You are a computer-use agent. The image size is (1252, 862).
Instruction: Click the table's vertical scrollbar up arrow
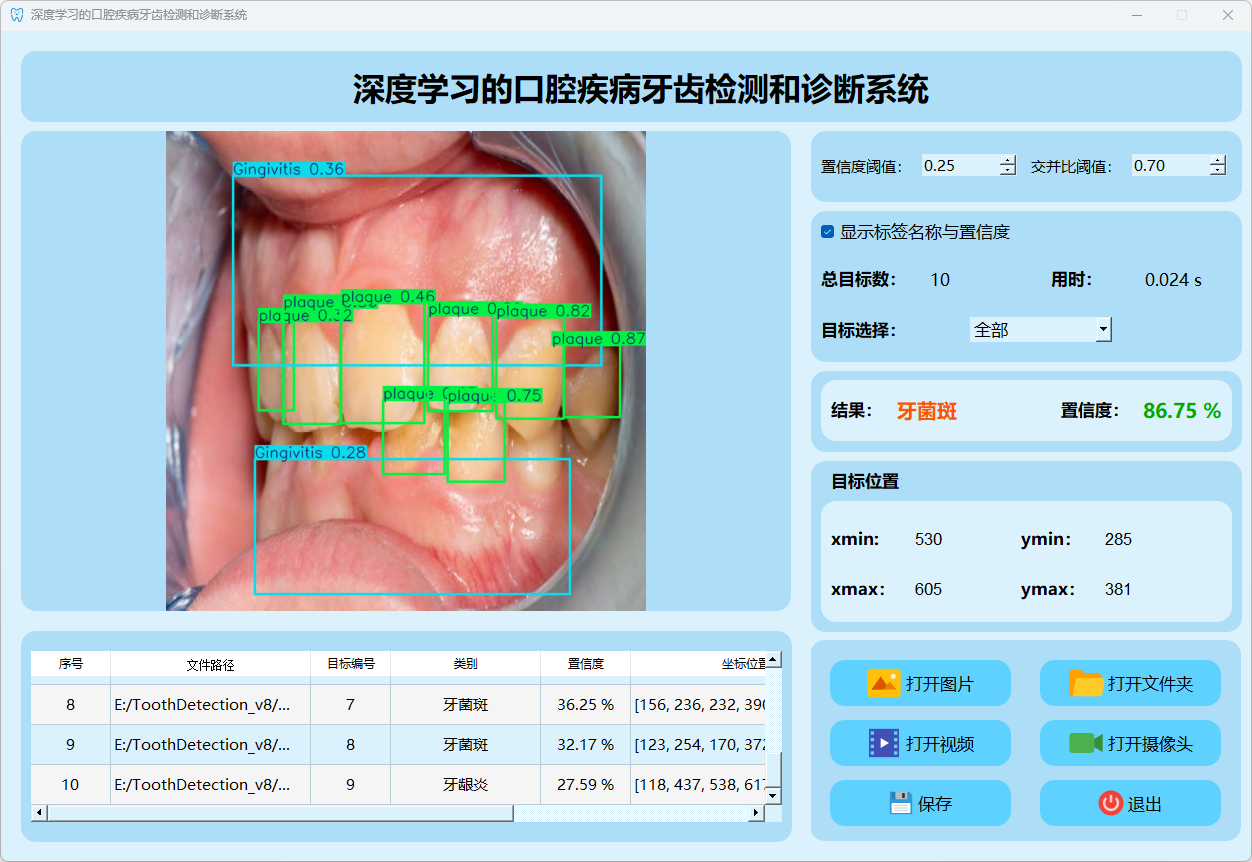pos(773,660)
